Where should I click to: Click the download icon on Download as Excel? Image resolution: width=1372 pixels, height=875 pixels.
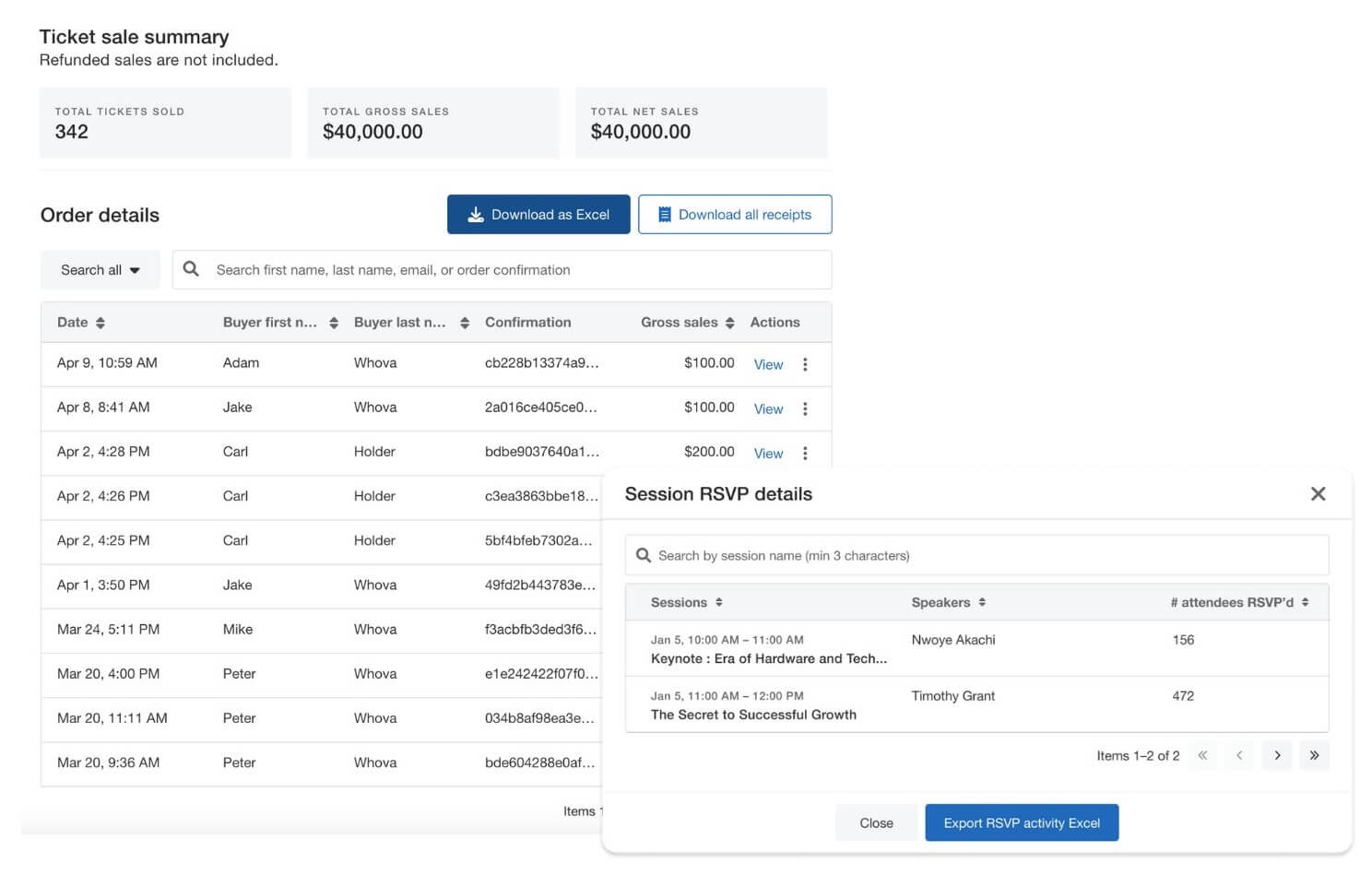coord(476,214)
